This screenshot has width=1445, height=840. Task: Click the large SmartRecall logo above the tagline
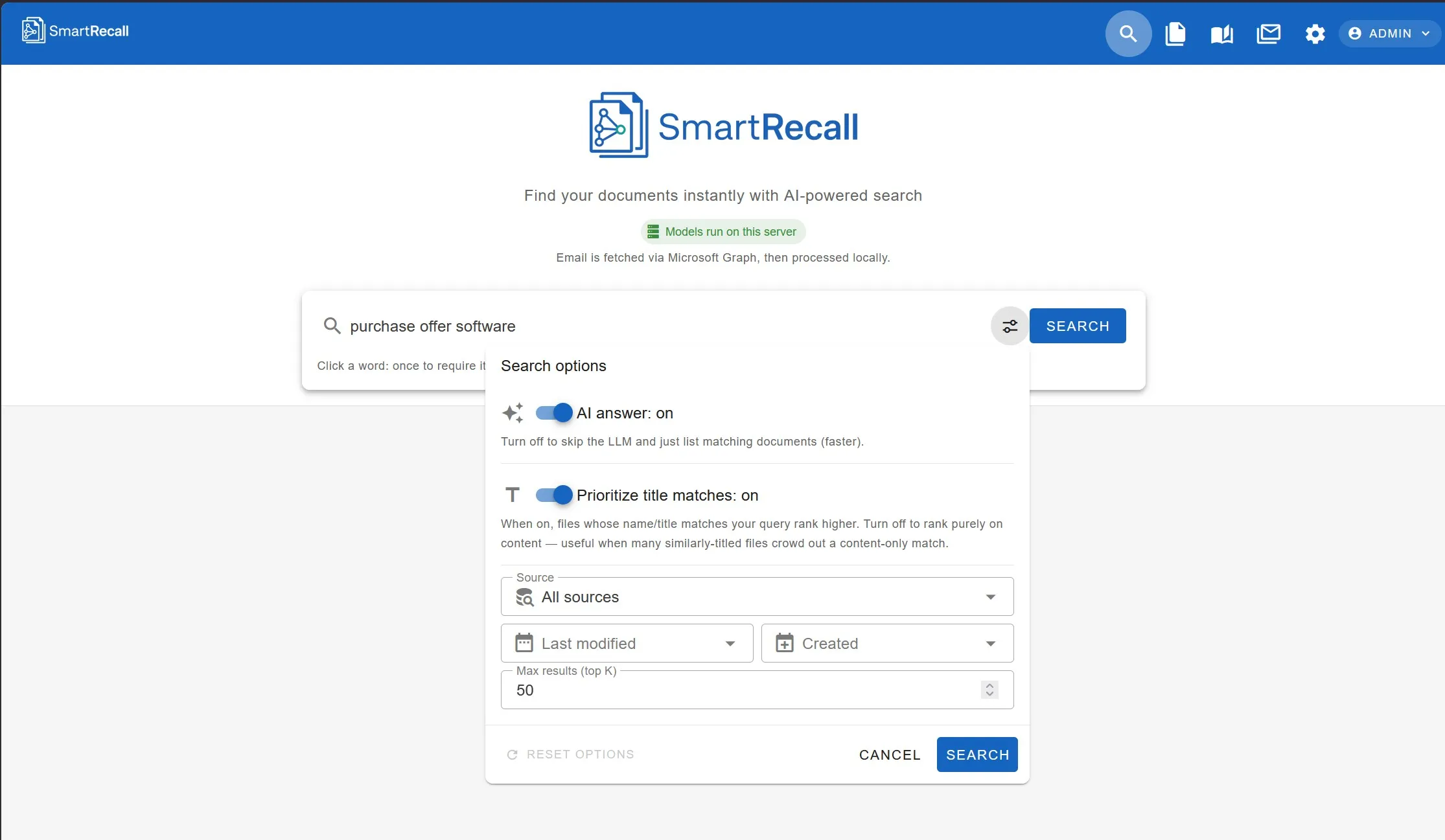[723, 125]
